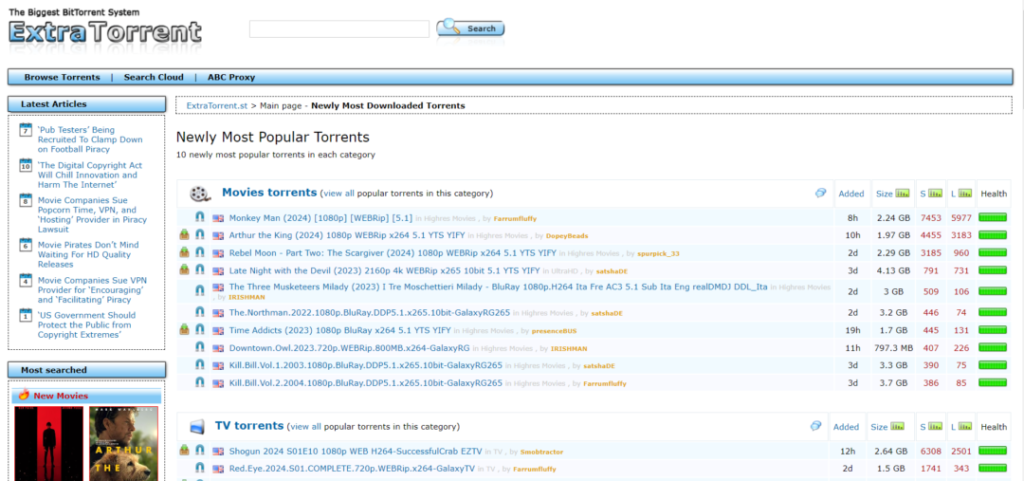
Task: Click torrent download icon for Time Addicts
Action: click(x=185, y=330)
